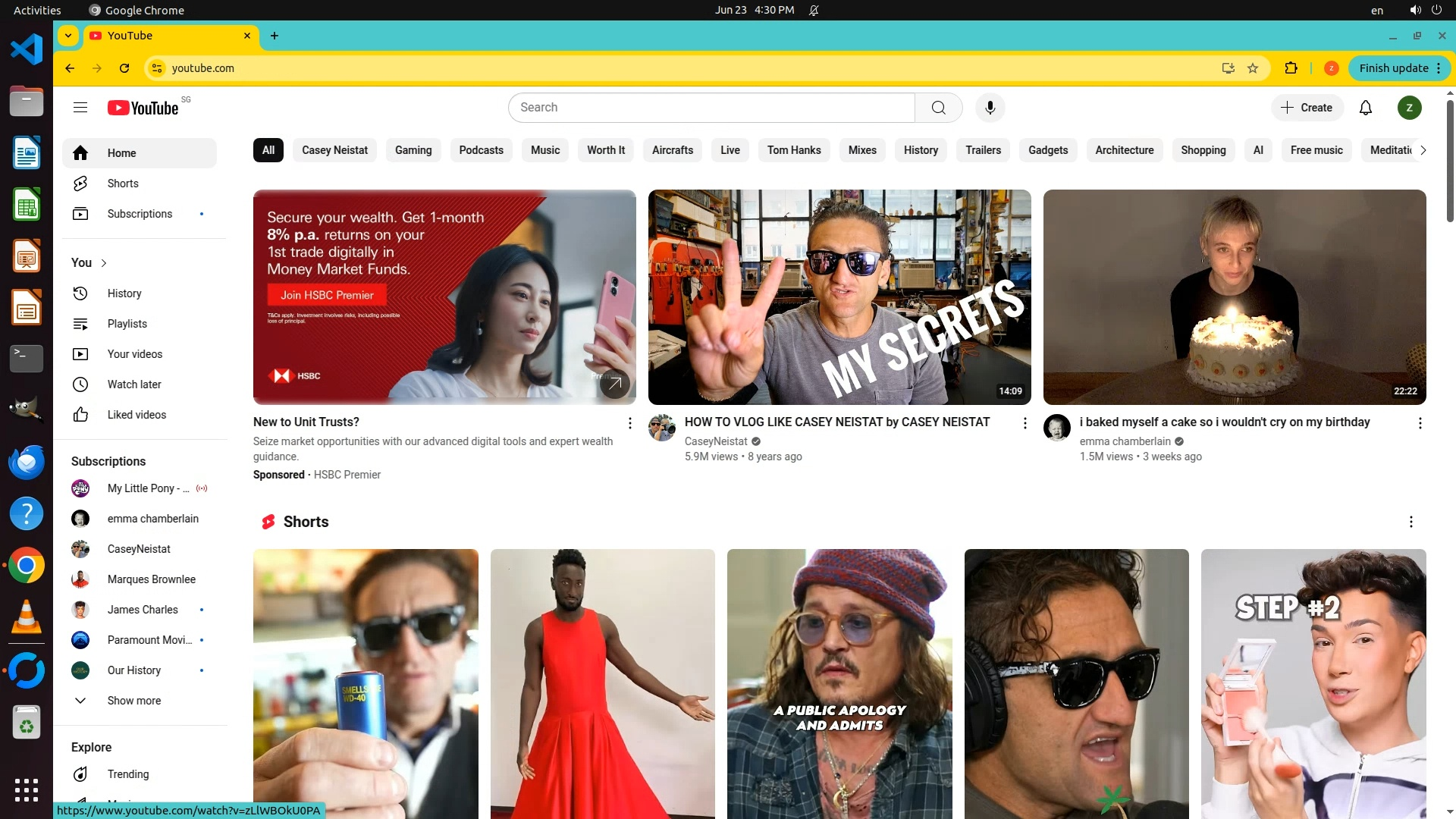This screenshot has width=1456, height=819.
Task: Bookmark this page with the star icon
Action: pyautogui.click(x=1253, y=68)
